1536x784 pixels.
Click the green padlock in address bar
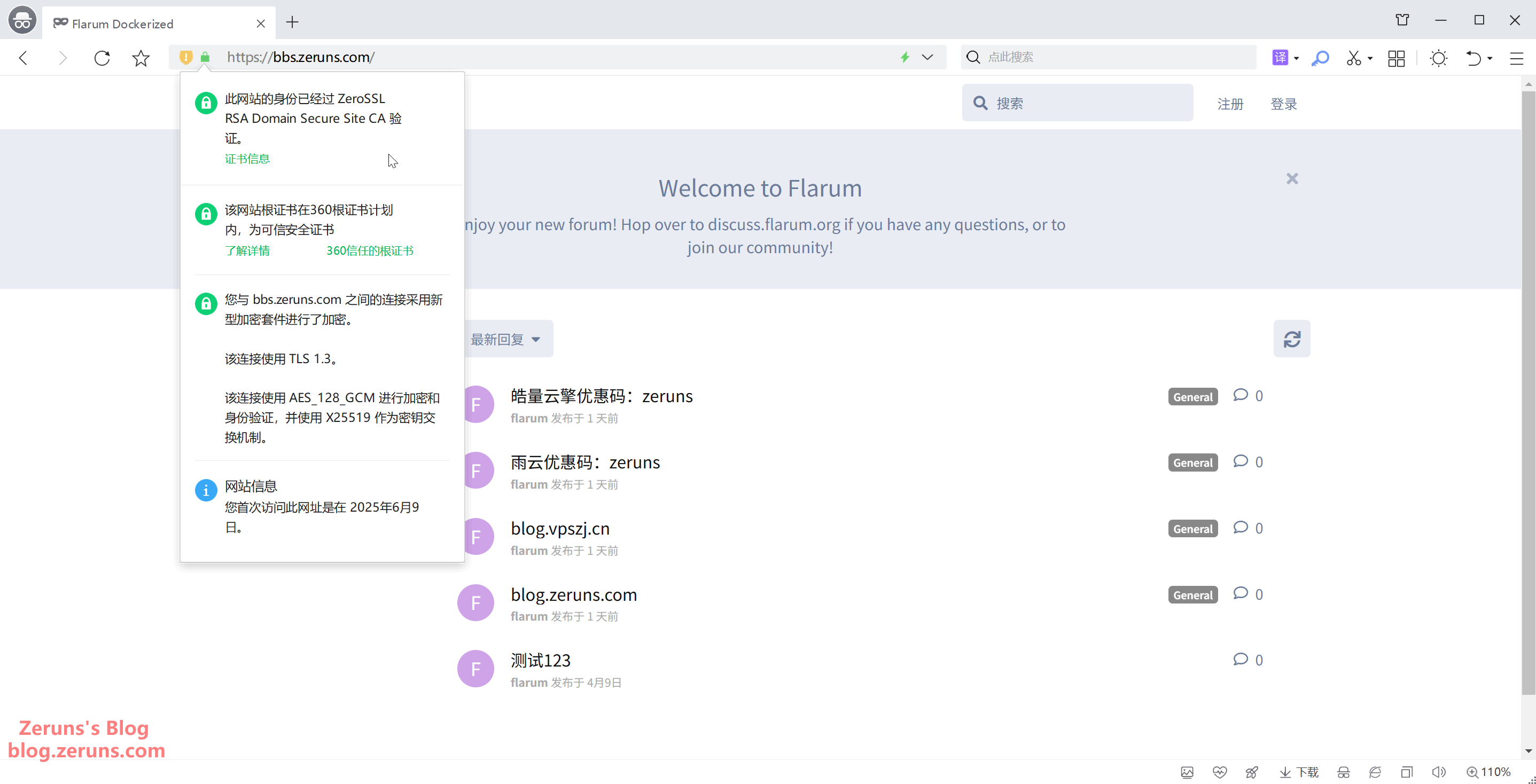(x=205, y=57)
